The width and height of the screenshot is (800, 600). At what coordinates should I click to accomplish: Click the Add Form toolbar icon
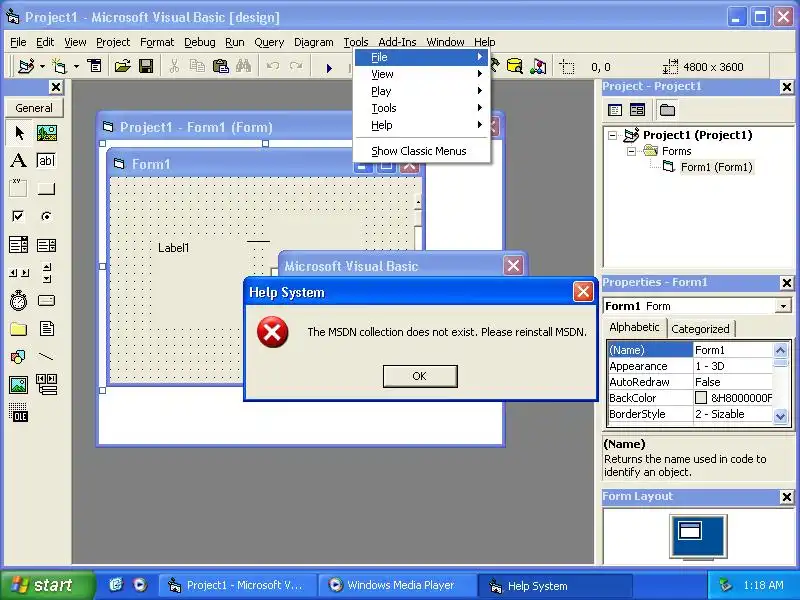point(60,66)
